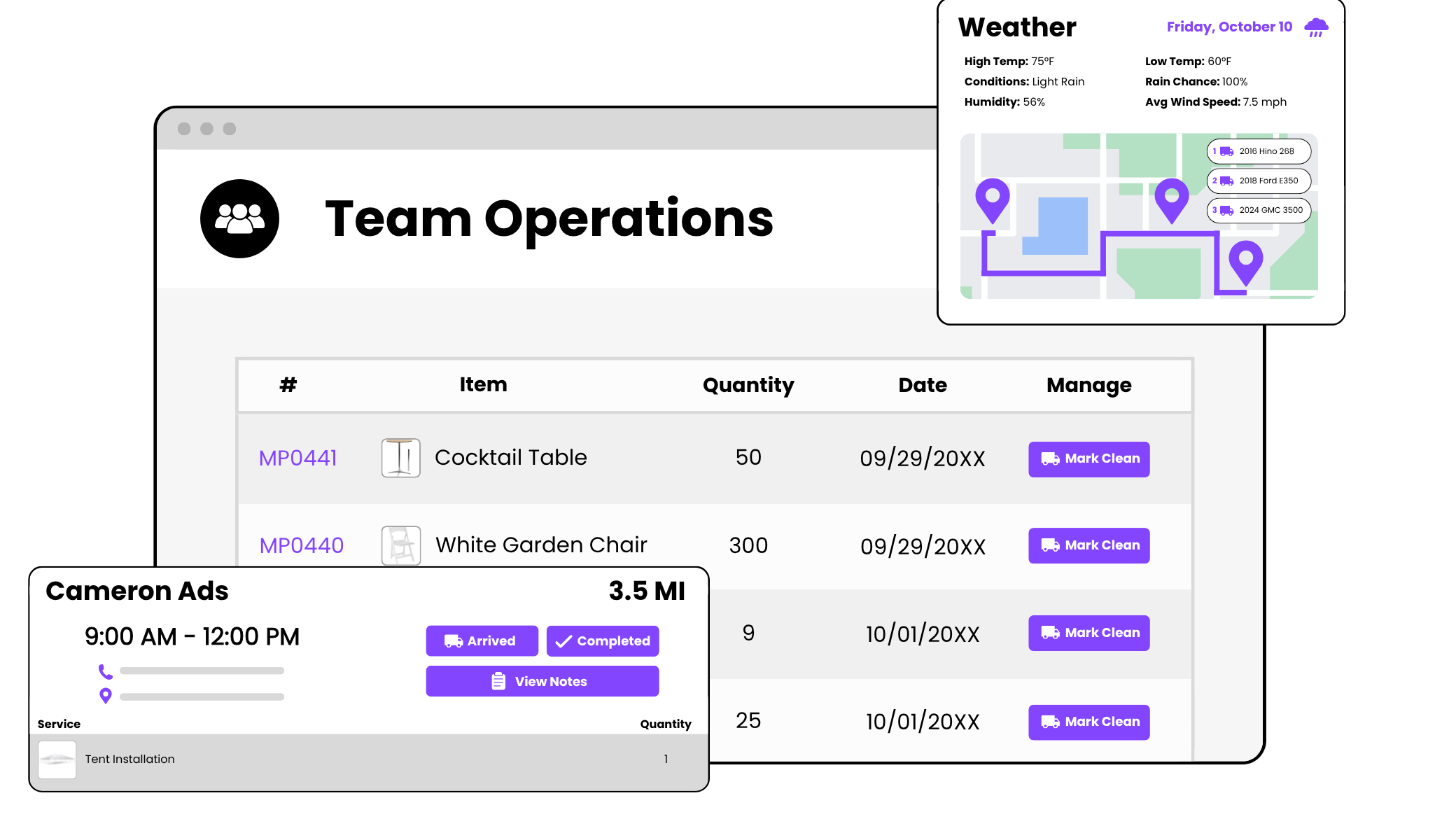Select the Low Temp 60°F value
The height and width of the screenshot is (819, 1456).
click(x=1219, y=62)
